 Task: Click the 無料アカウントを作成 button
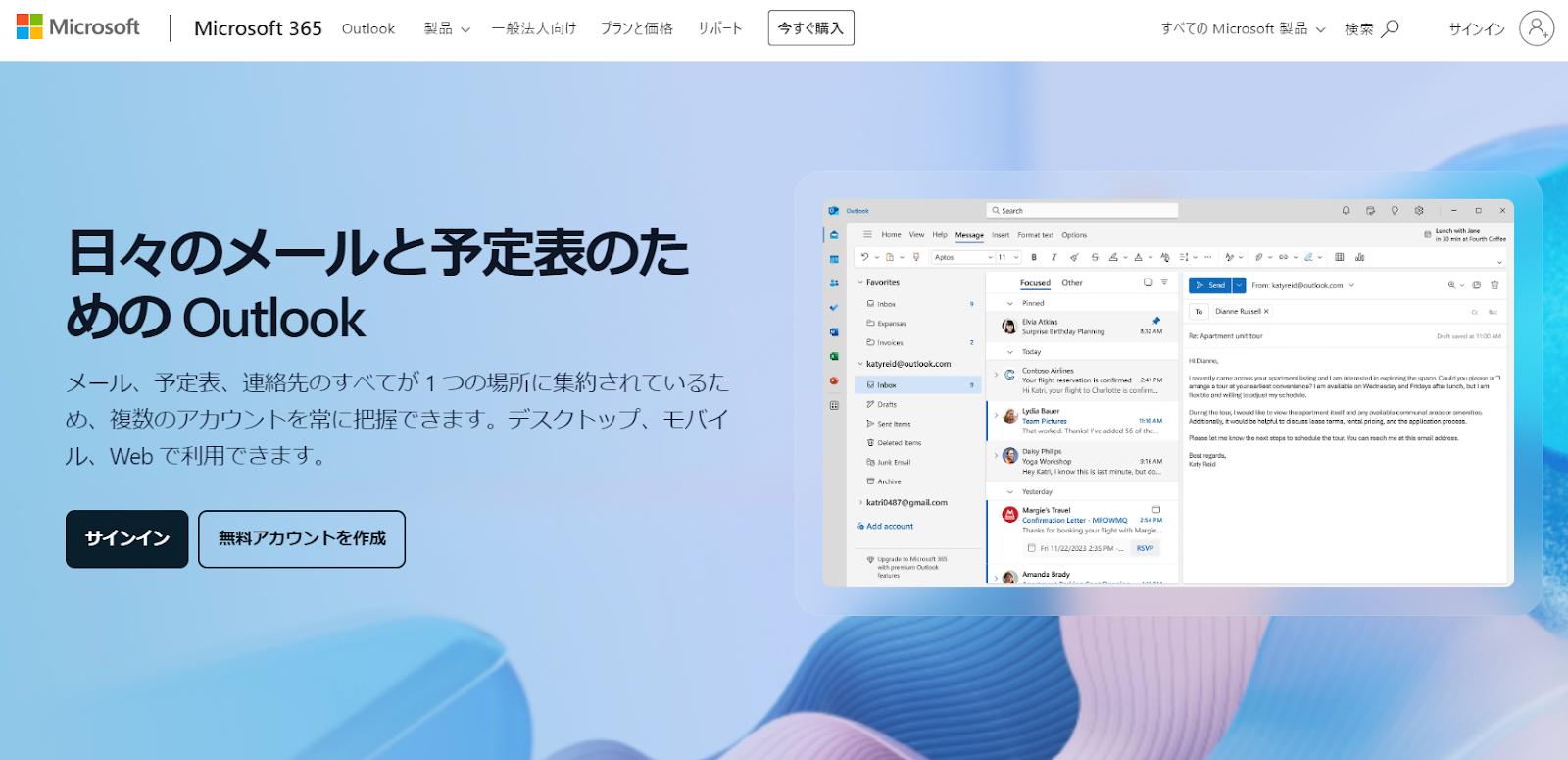click(302, 538)
